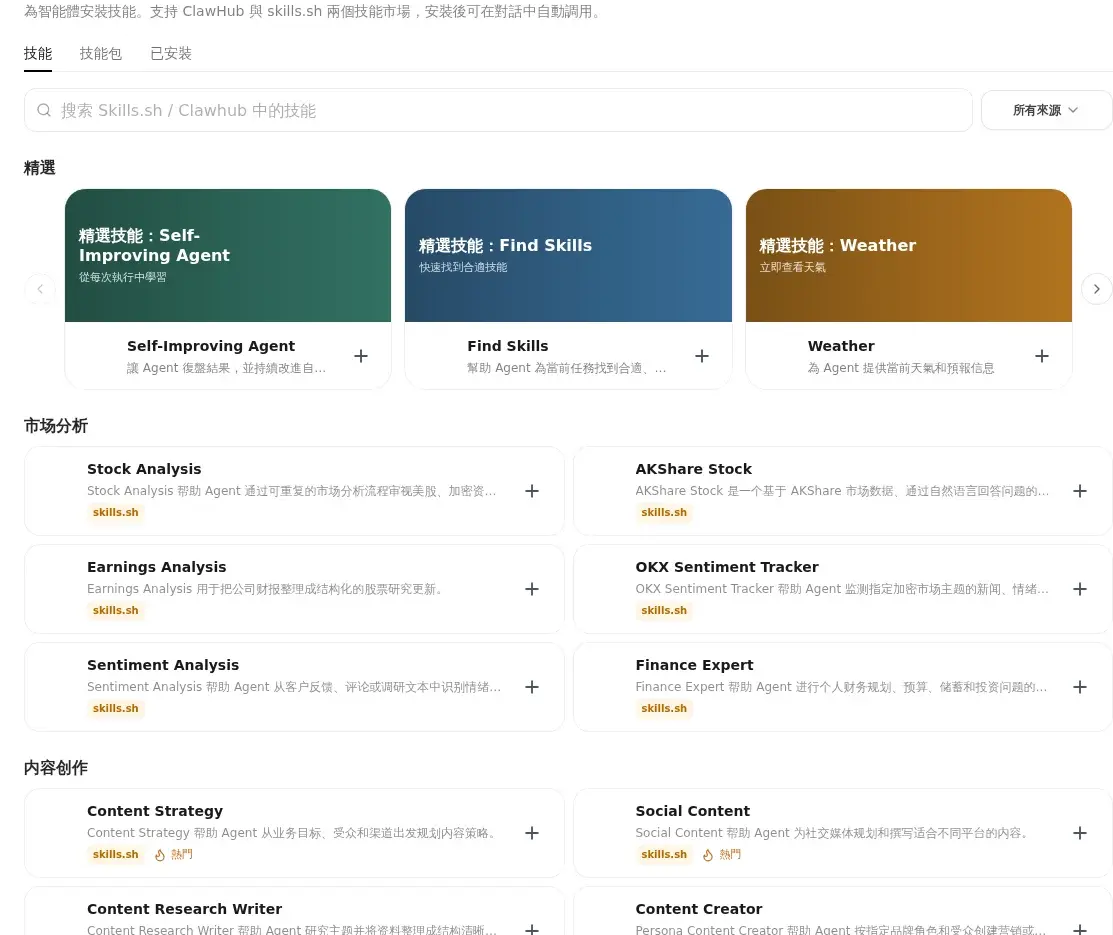The width and height of the screenshot is (1113, 935).
Task: Click the flame hot icon on Content Strategy
Action: click(160, 855)
